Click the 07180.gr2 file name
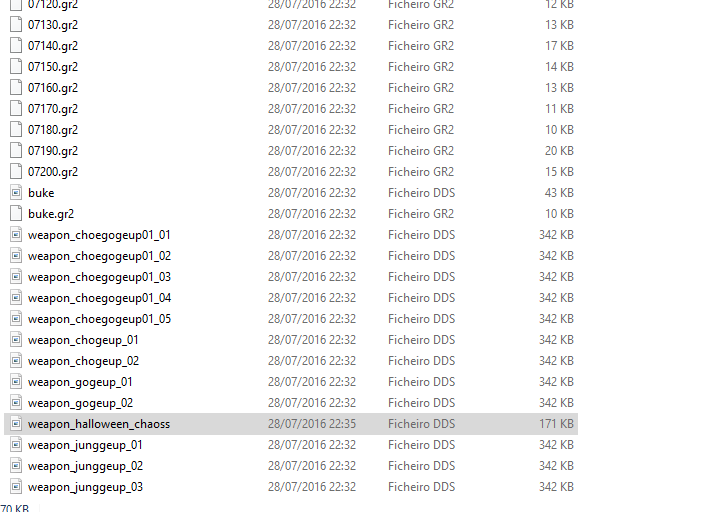 tap(53, 130)
